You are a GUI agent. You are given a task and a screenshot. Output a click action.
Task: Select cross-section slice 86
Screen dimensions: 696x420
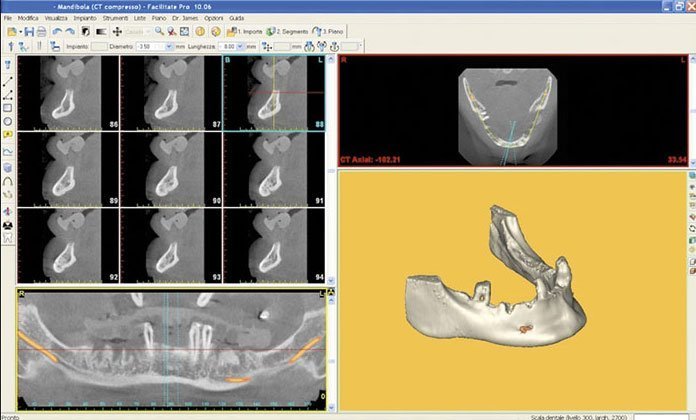click(x=68, y=93)
